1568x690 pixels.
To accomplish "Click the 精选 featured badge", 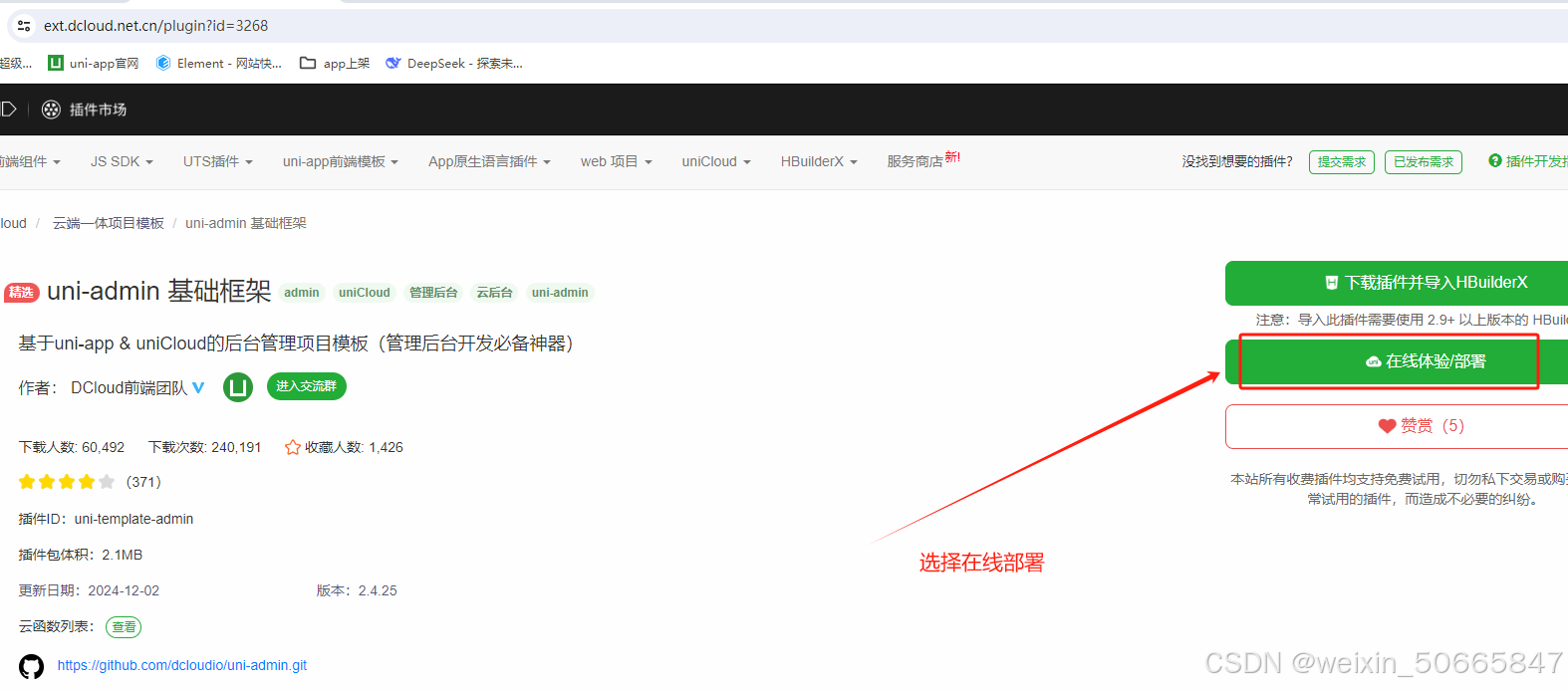I will point(22,293).
